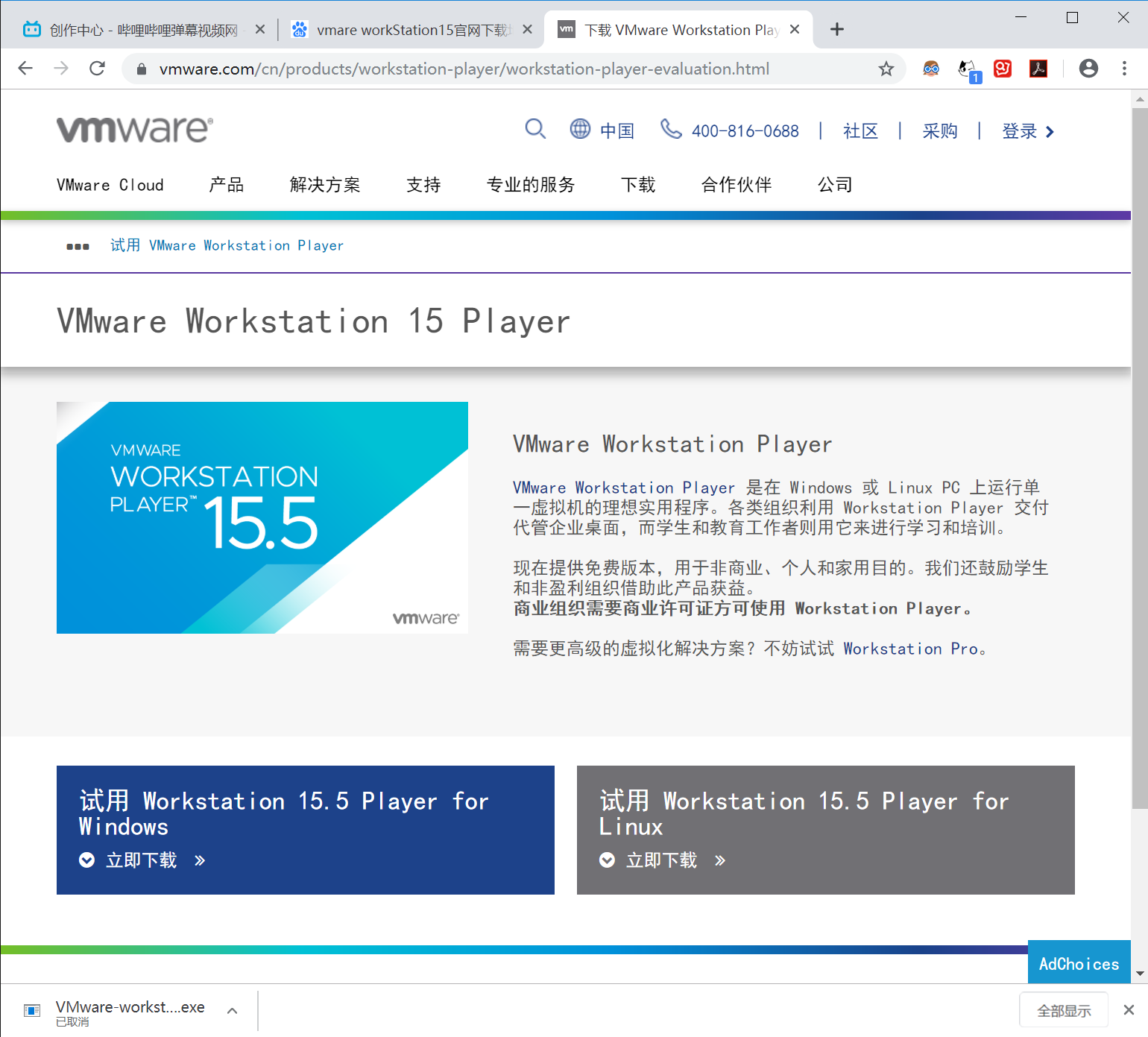The height and width of the screenshot is (1037, 1148).
Task: Open the 公司 menu
Action: [x=835, y=185]
